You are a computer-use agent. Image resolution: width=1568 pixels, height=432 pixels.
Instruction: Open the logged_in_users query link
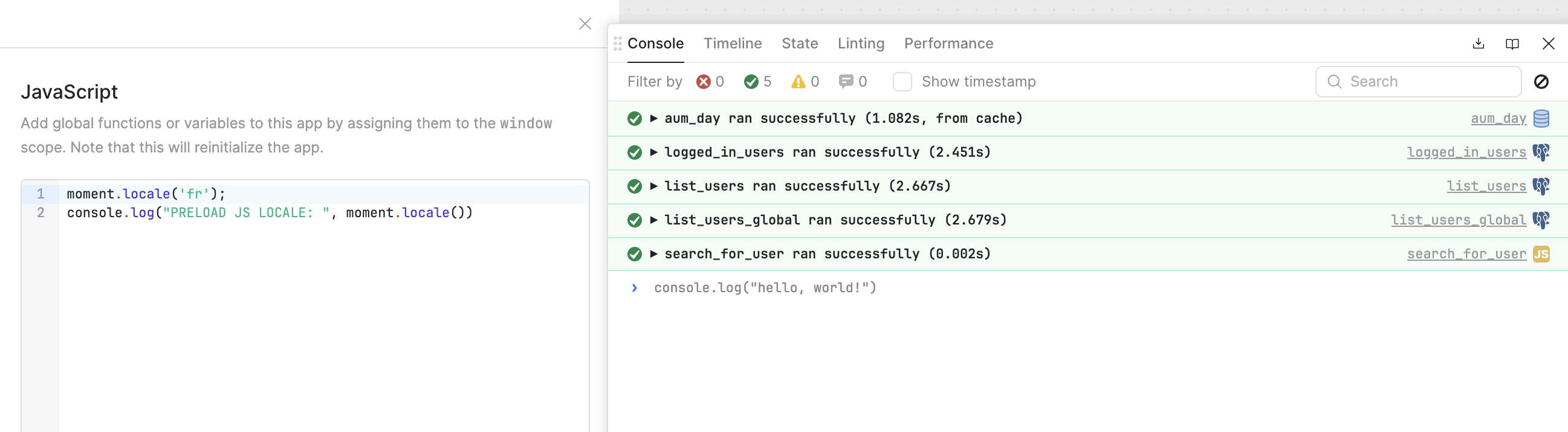1466,152
